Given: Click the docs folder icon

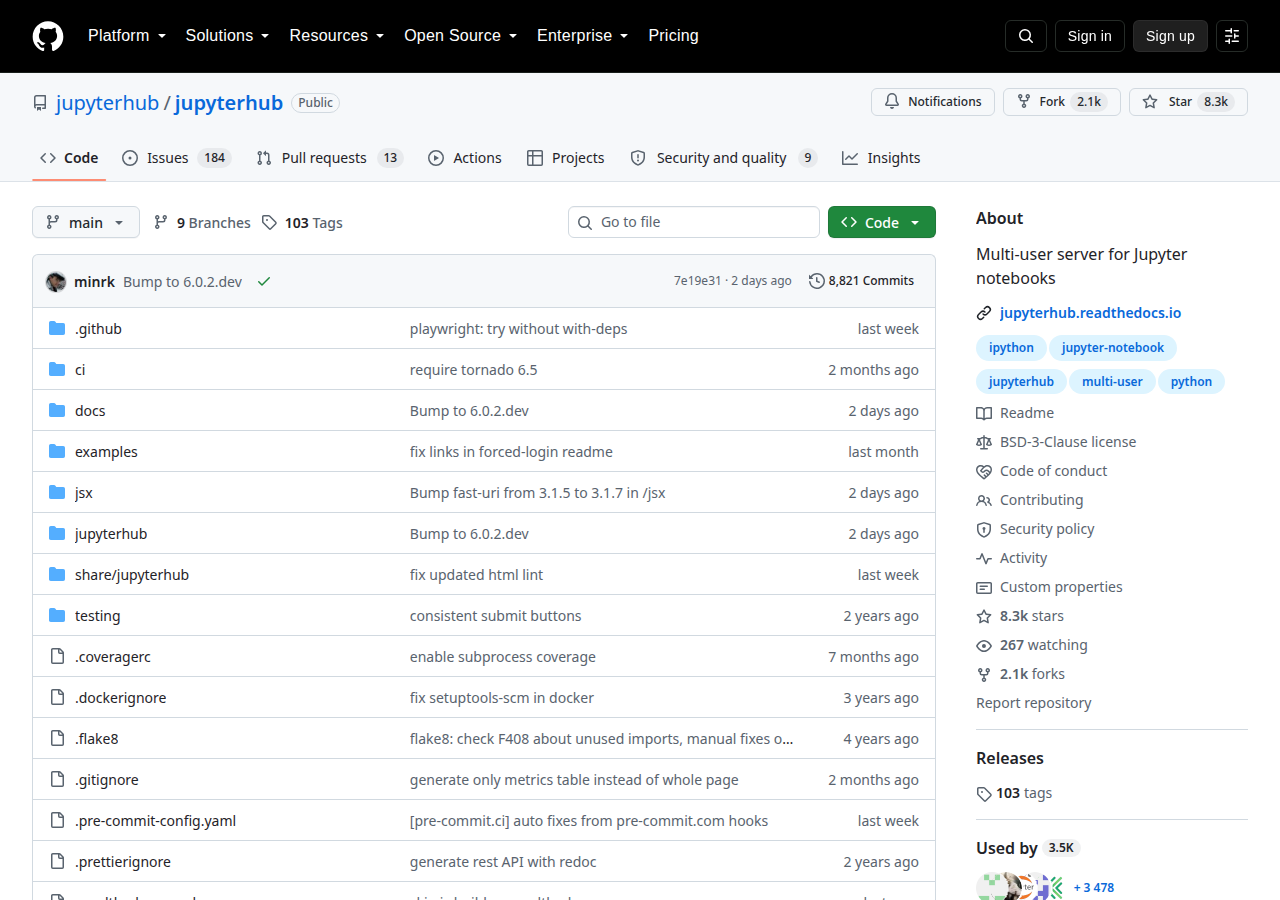Looking at the screenshot, I should (x=57, y=411).
